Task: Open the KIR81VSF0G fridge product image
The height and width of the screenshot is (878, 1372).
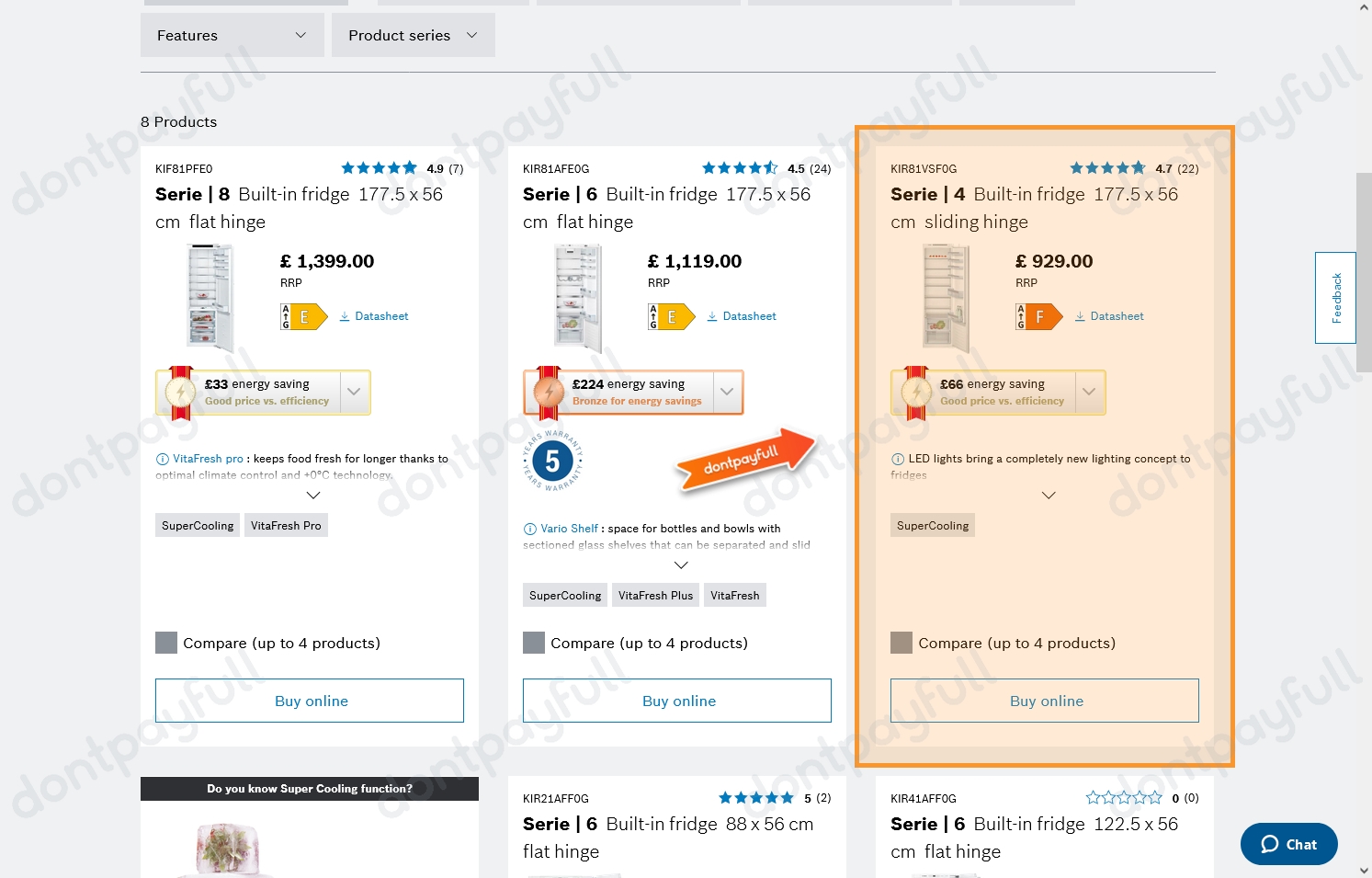Action: (x=946, y=298)
